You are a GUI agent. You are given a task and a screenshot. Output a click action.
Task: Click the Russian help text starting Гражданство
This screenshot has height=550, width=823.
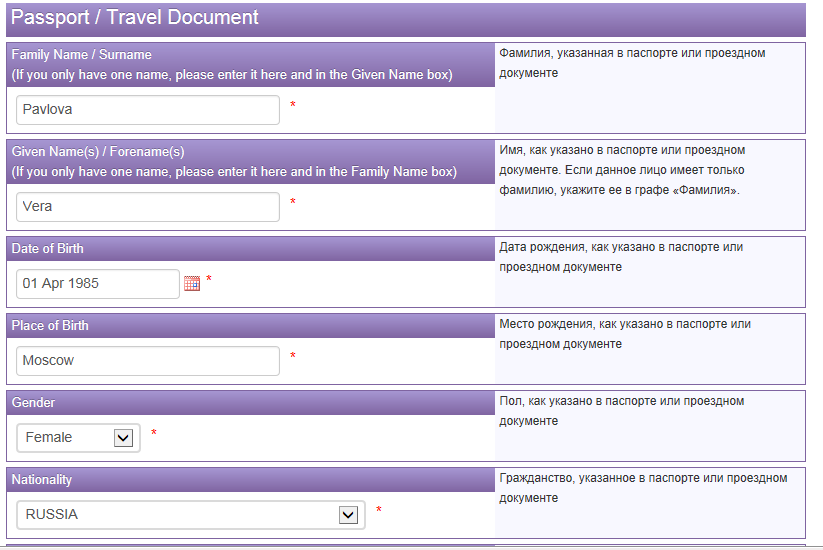pyautogui.click(x=643, y=488)
